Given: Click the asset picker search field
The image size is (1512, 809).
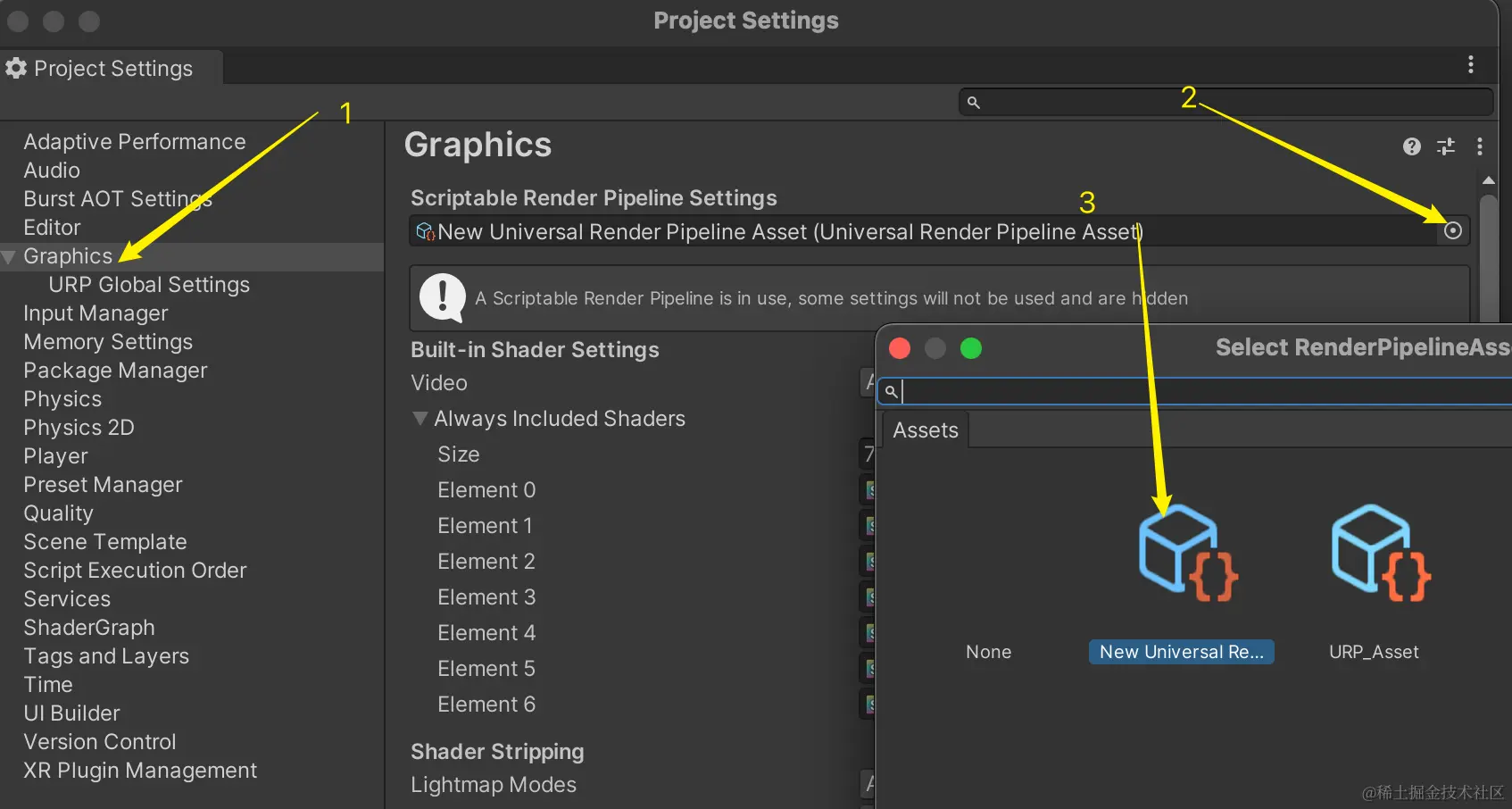Looking at the screenshot, I should point(1196,391).
